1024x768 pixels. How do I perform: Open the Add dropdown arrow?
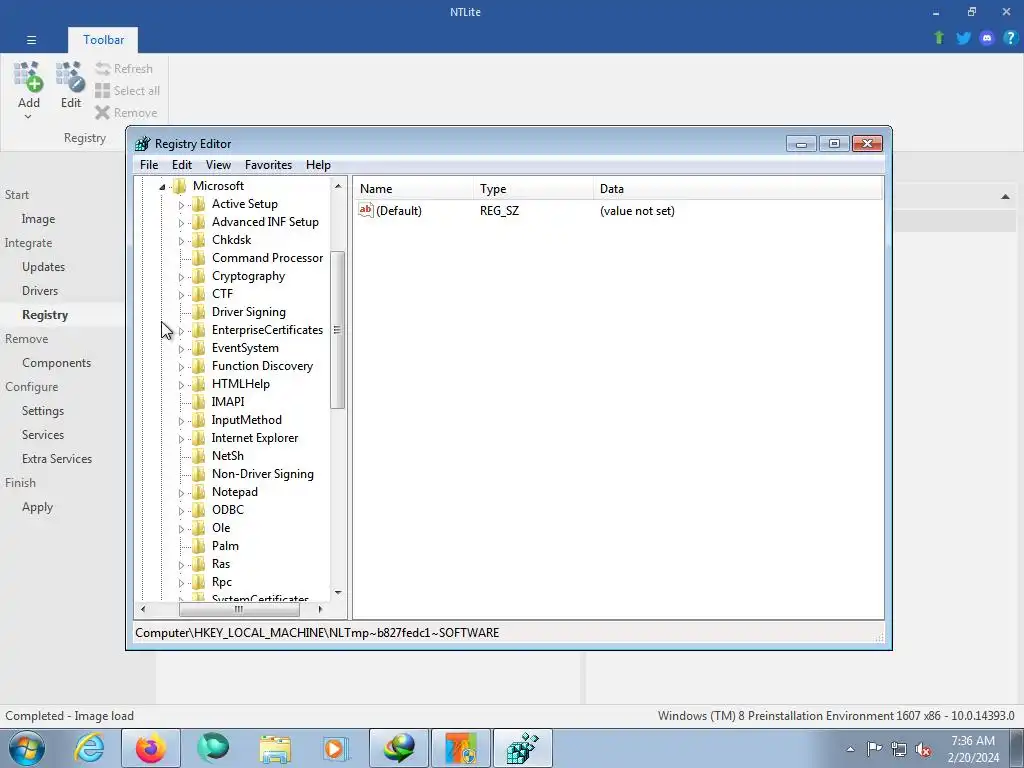coord(28,117)
